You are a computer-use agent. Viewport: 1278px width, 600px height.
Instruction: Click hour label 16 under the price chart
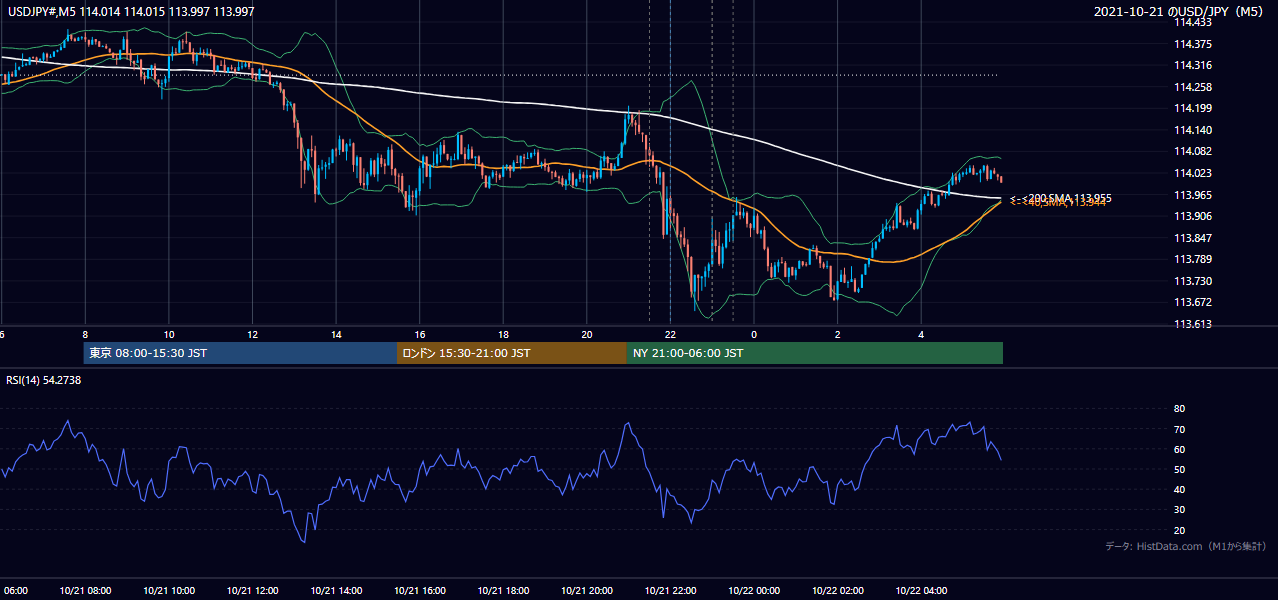pyautogui.click(x=420, y=334)
